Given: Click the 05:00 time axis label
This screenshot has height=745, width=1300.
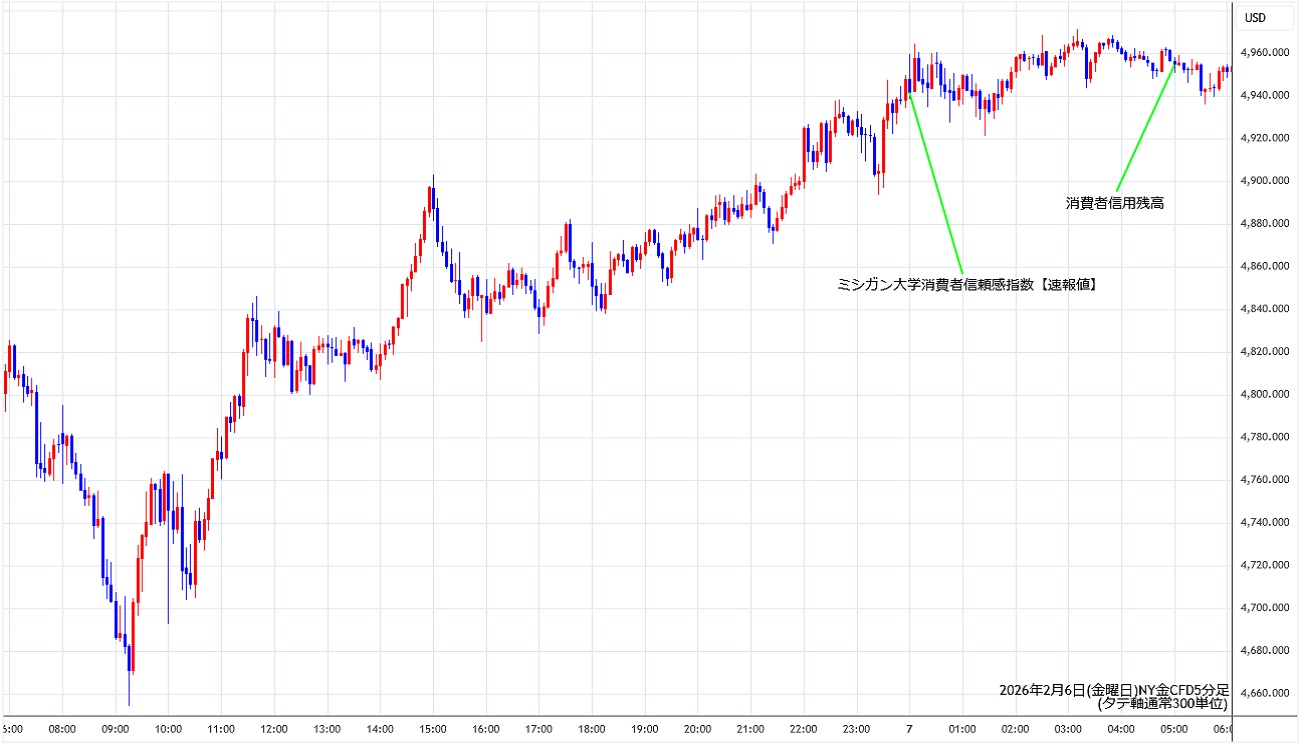Looking at the screenshot, I should tap(1173, 729).
